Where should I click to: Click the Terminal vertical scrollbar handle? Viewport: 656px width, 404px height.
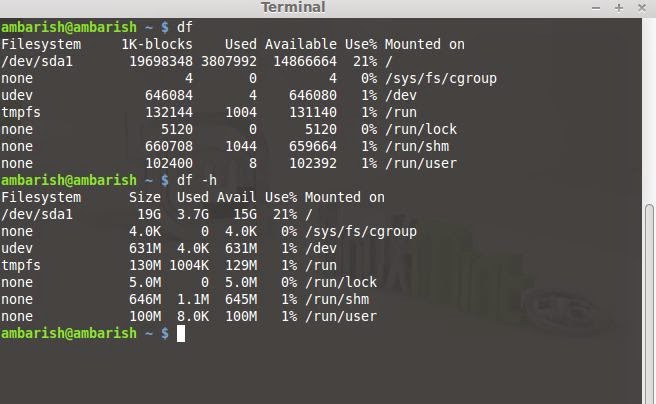[649, 305]
